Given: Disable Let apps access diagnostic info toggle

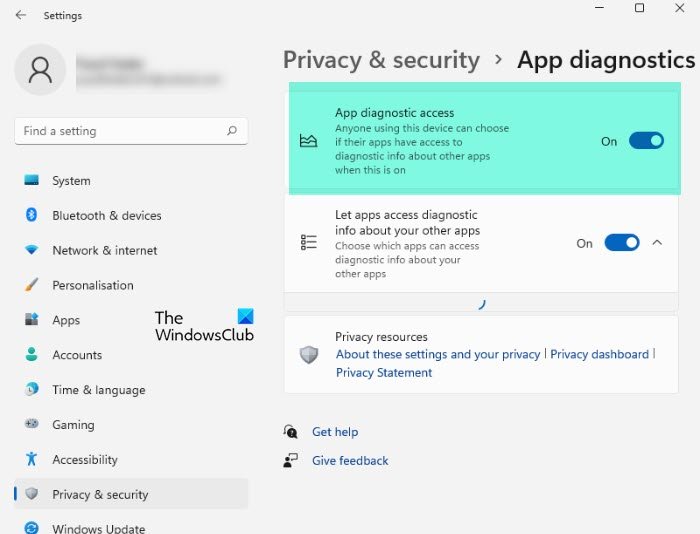Looking at the screenshot, I should tap(622, 243).
